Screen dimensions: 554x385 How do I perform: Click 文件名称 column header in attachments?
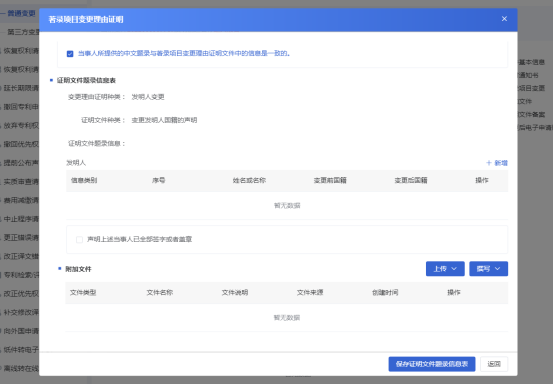point(160,292)
